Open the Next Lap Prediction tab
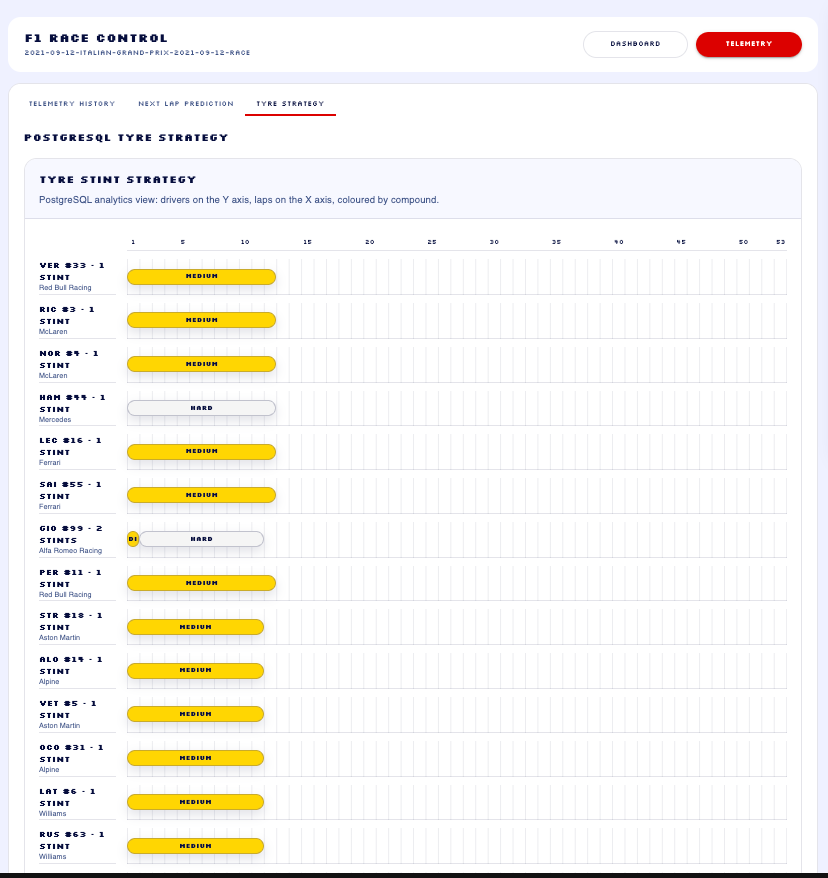The image size is (828, 878). 186,104
